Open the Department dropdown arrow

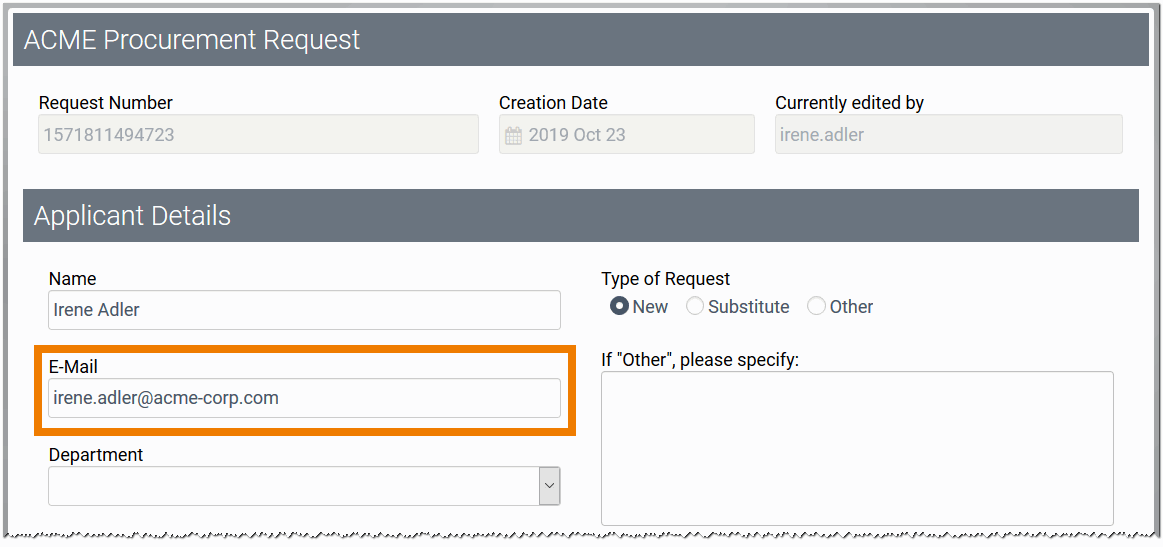coord(549,486)
